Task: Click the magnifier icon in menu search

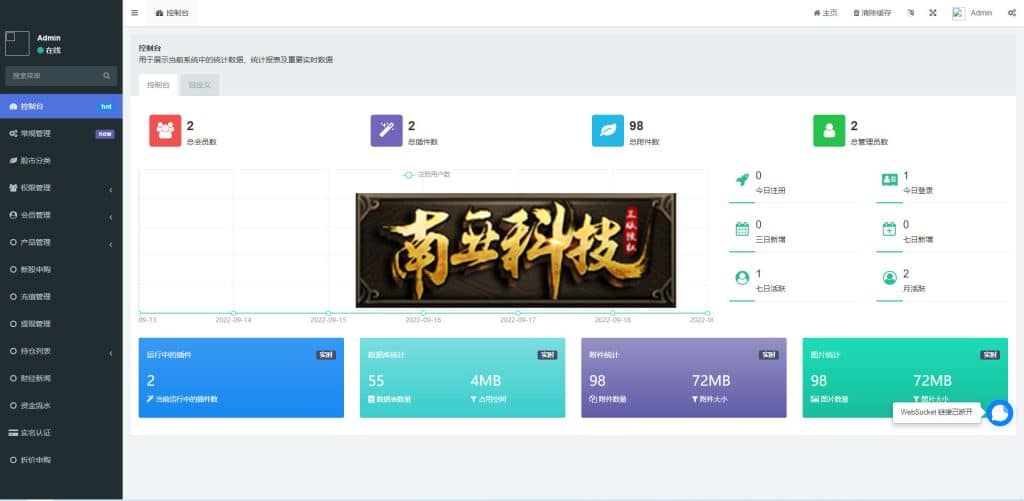Action: click(106, 76)
